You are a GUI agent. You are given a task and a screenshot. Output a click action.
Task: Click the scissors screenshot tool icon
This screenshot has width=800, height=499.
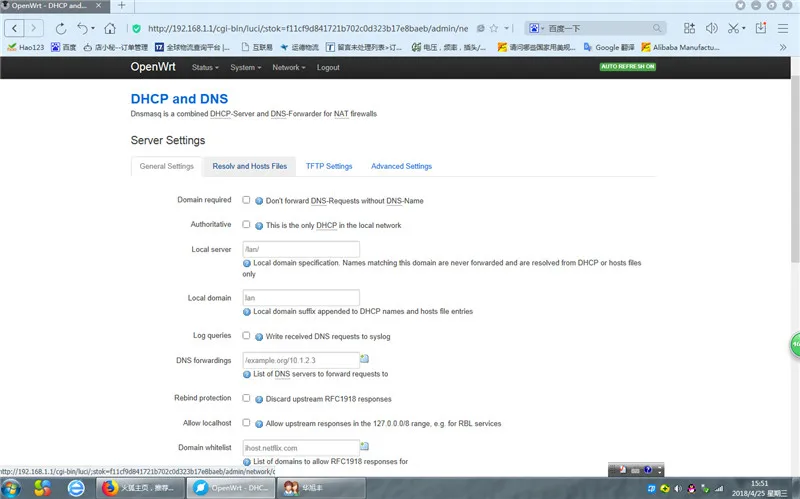(x=733, y=28)
